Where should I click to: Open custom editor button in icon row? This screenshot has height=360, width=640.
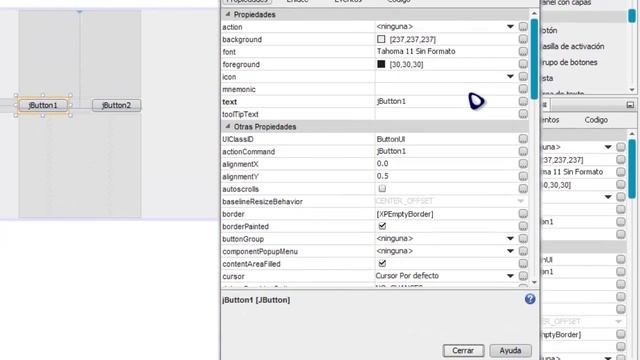pos(523,77)
